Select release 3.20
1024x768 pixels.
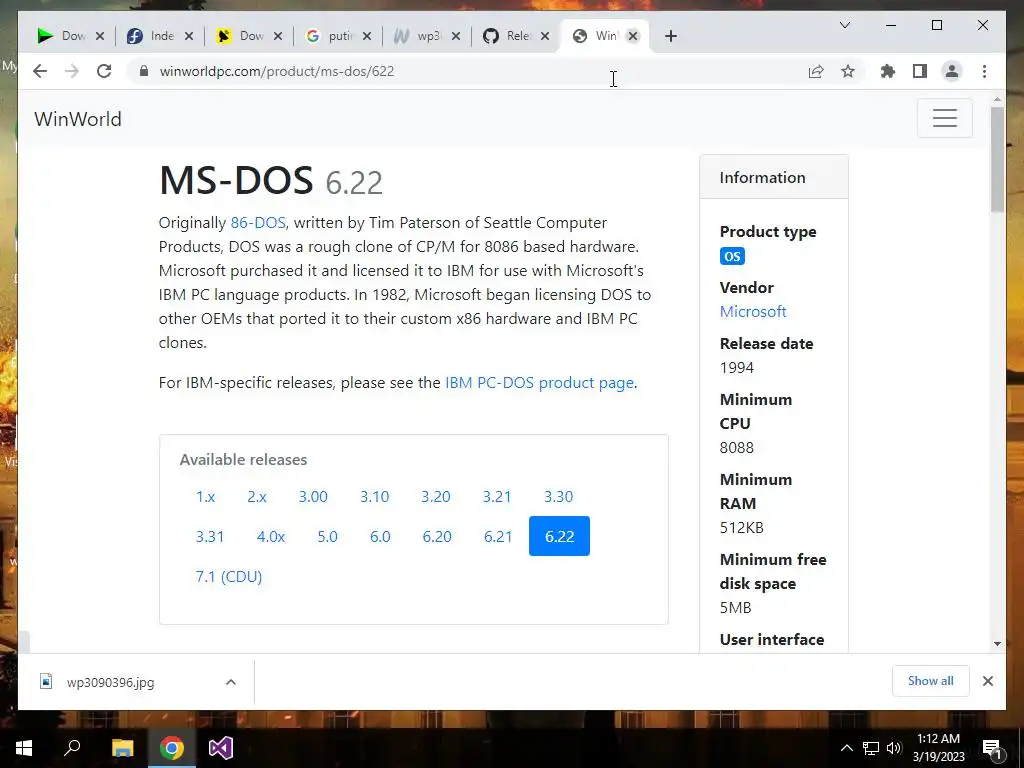[x=436, y=496]
